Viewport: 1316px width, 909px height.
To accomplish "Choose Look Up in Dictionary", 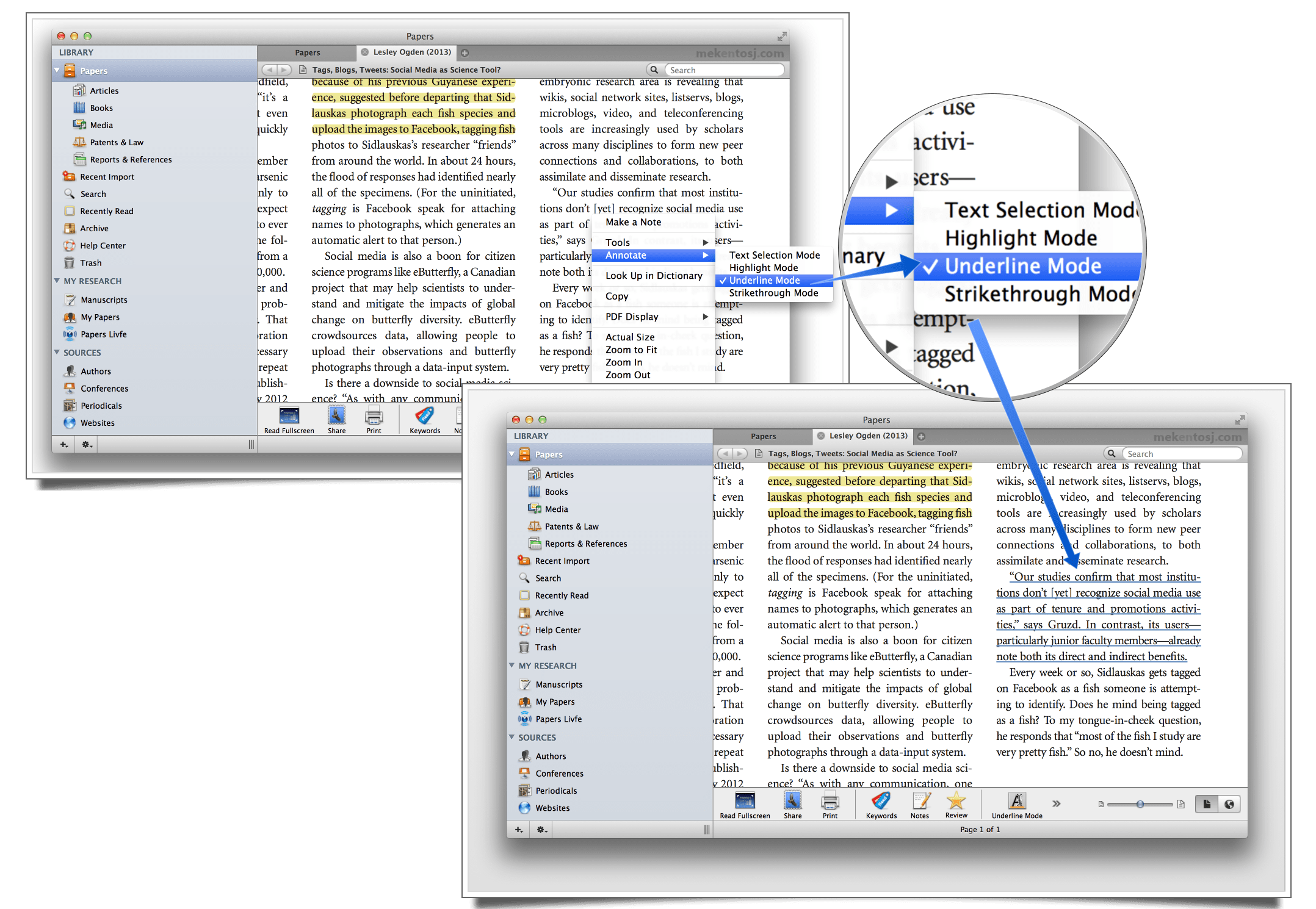I will coord(653,275).
